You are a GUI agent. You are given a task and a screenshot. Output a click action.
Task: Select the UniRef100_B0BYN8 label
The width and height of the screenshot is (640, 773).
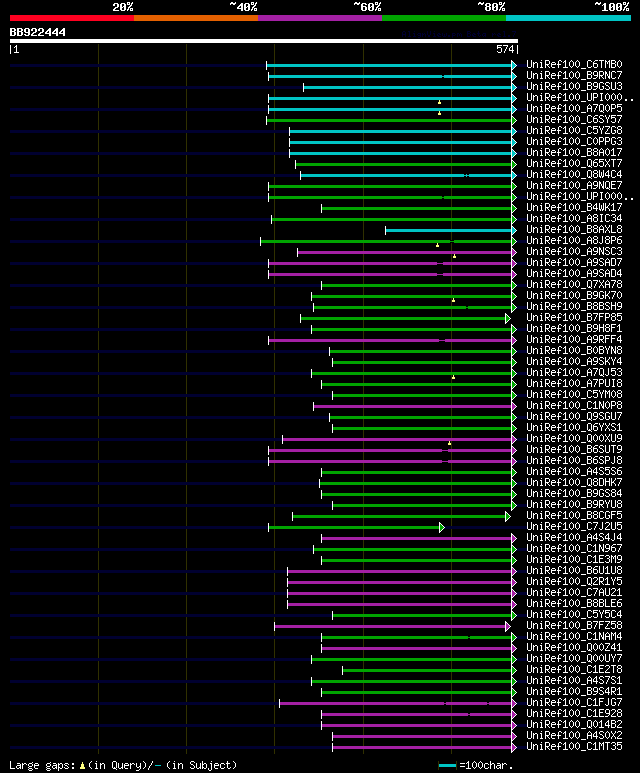574,351
